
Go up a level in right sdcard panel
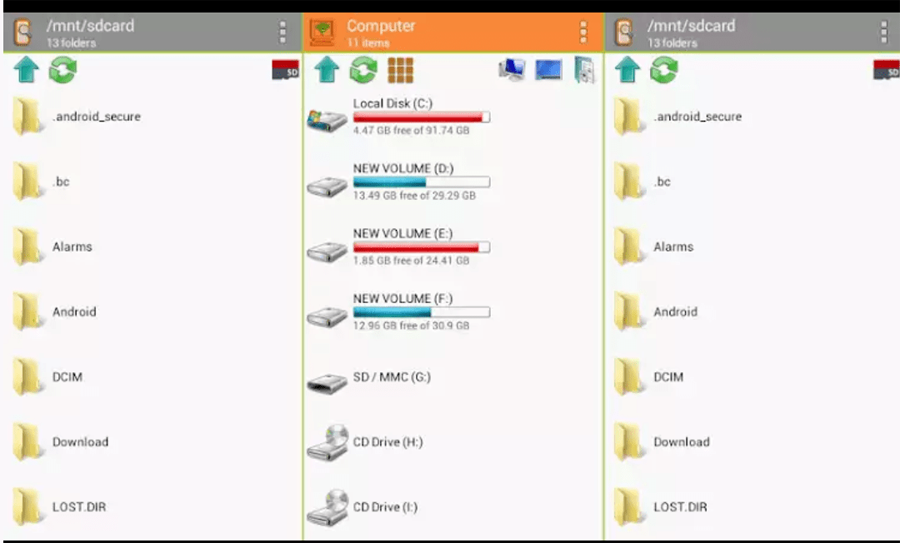click(x=627, y=70)
